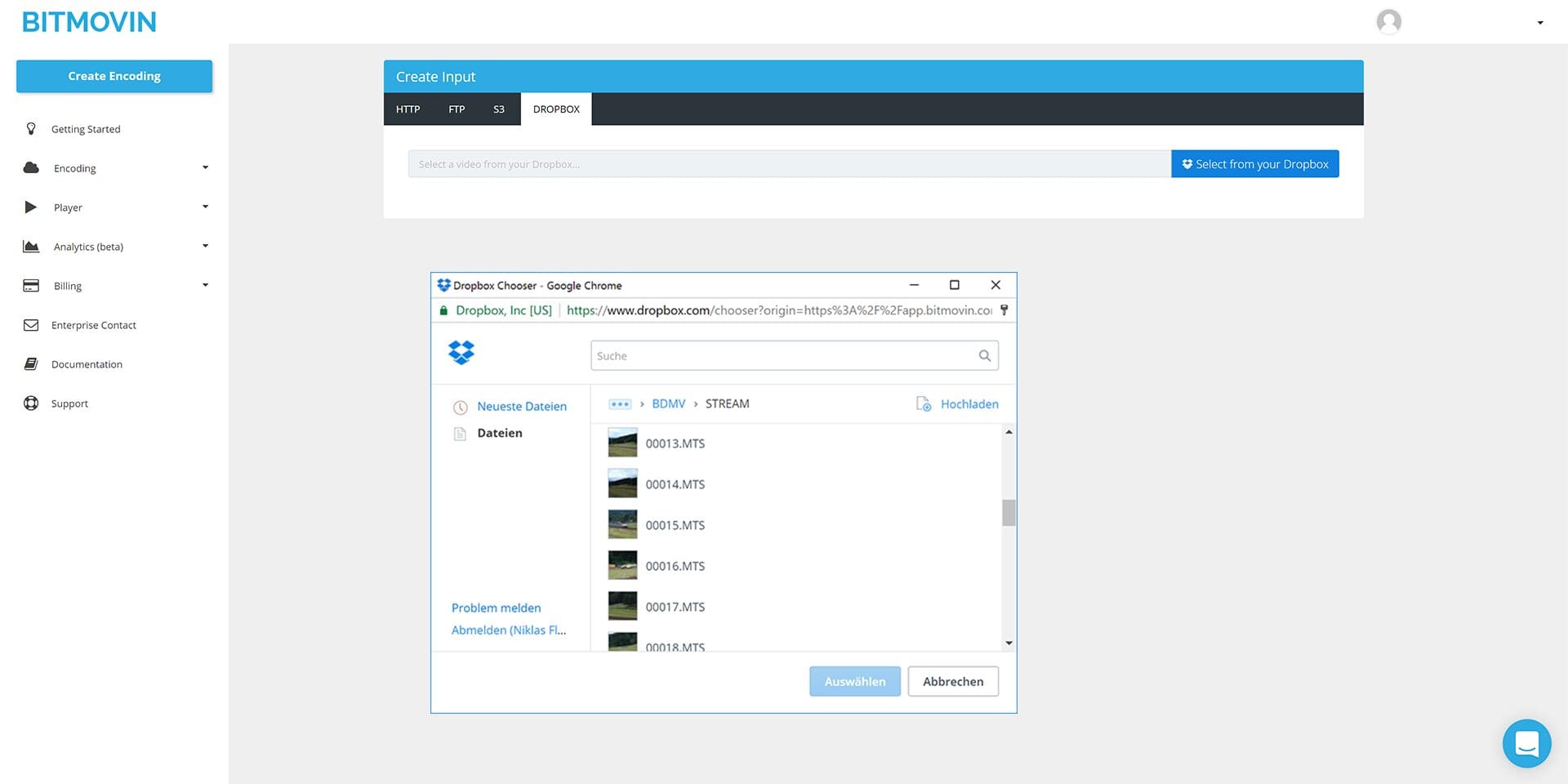
Task: Click the Dropbox logo in chooser
Action: tap(461, 352)
